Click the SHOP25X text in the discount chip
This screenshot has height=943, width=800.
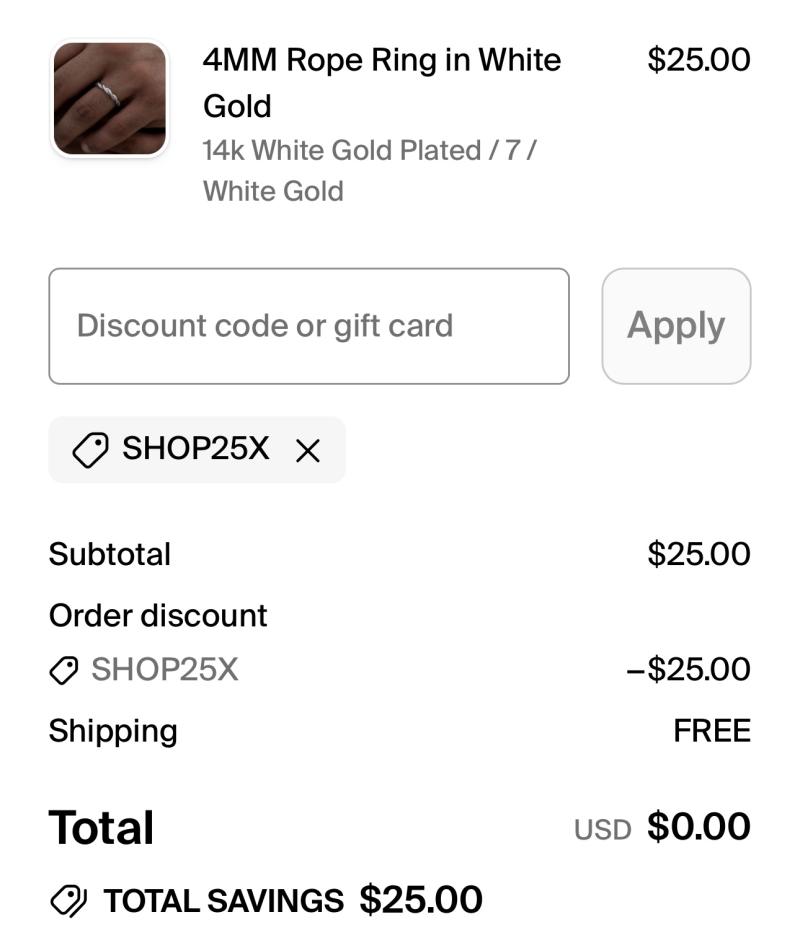(196, 449)
